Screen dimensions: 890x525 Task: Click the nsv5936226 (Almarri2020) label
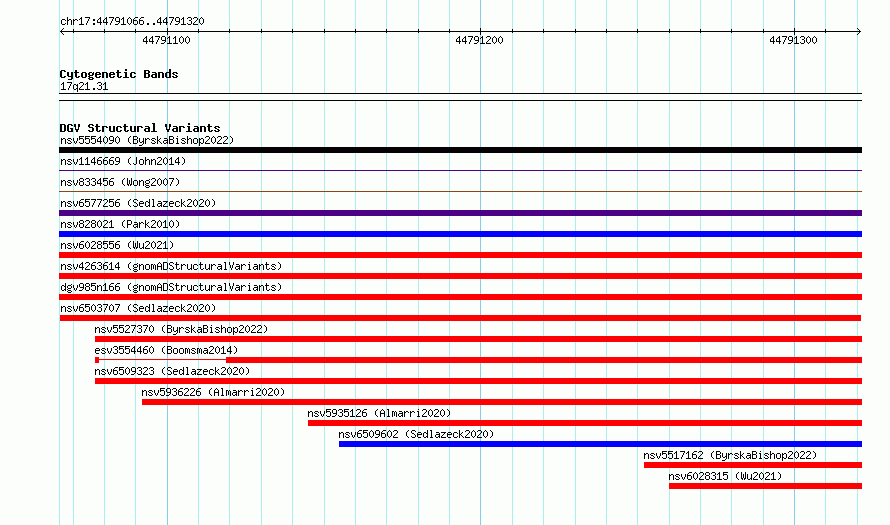213,392
